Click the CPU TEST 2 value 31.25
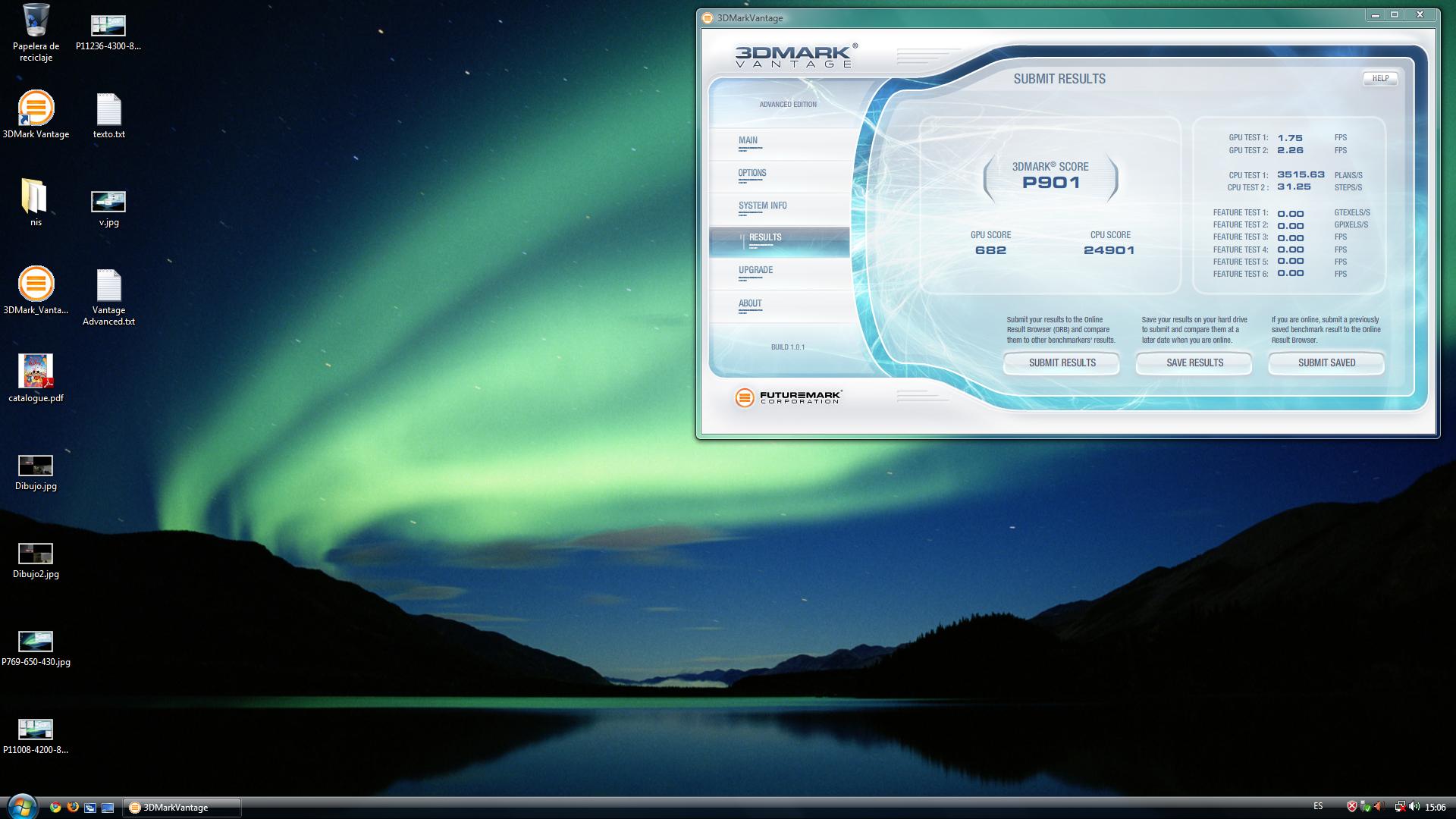Screen dimensions: 1456x819 (x=1294, y=187)
